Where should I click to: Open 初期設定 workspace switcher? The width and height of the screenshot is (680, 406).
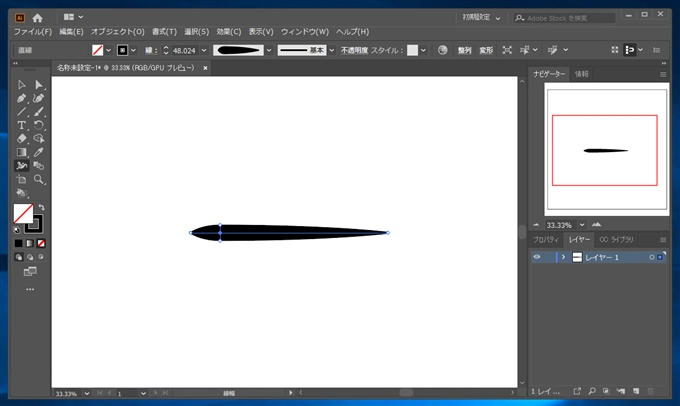click(x=481, y=18)
